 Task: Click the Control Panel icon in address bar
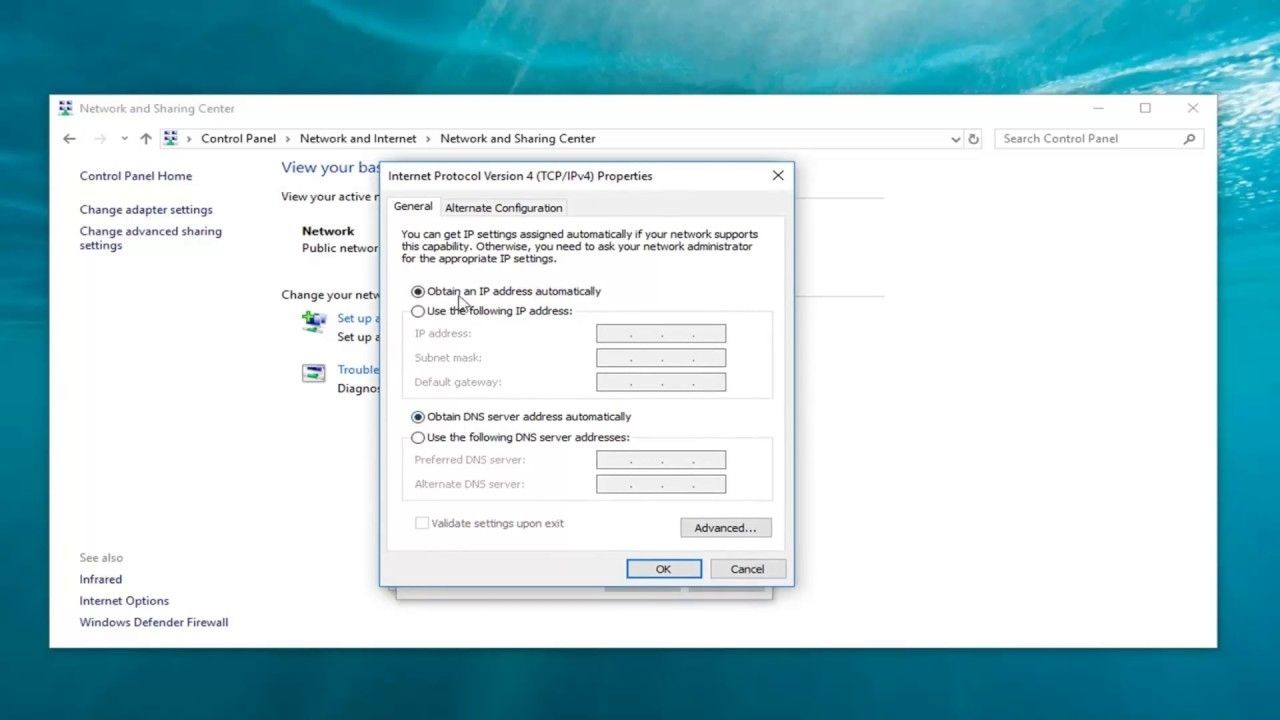point(170,139)
